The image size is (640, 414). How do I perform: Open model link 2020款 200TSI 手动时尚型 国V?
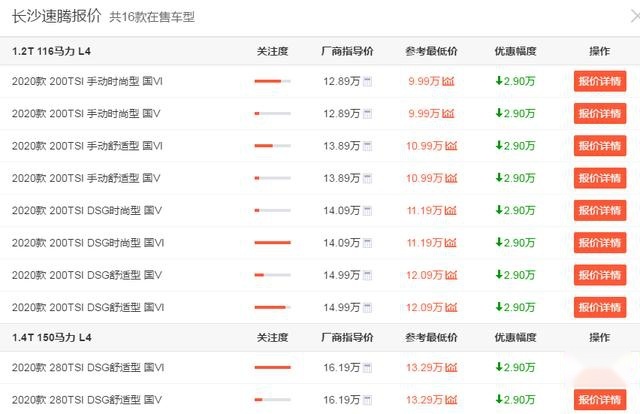86,114
